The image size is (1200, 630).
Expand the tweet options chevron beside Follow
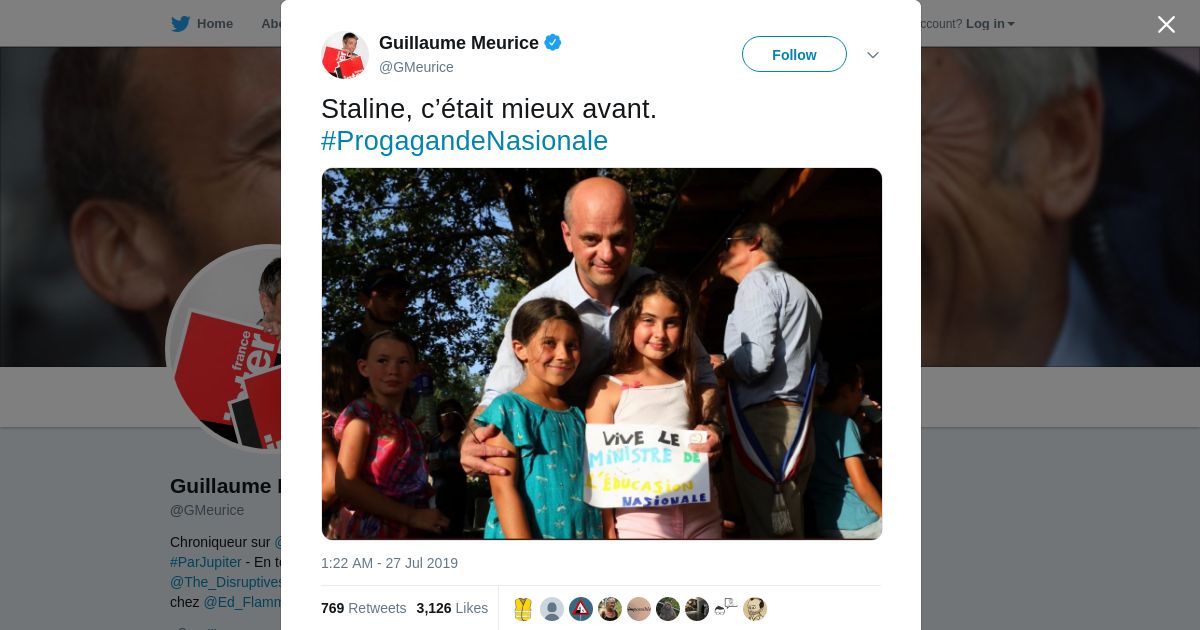(873, 55)
